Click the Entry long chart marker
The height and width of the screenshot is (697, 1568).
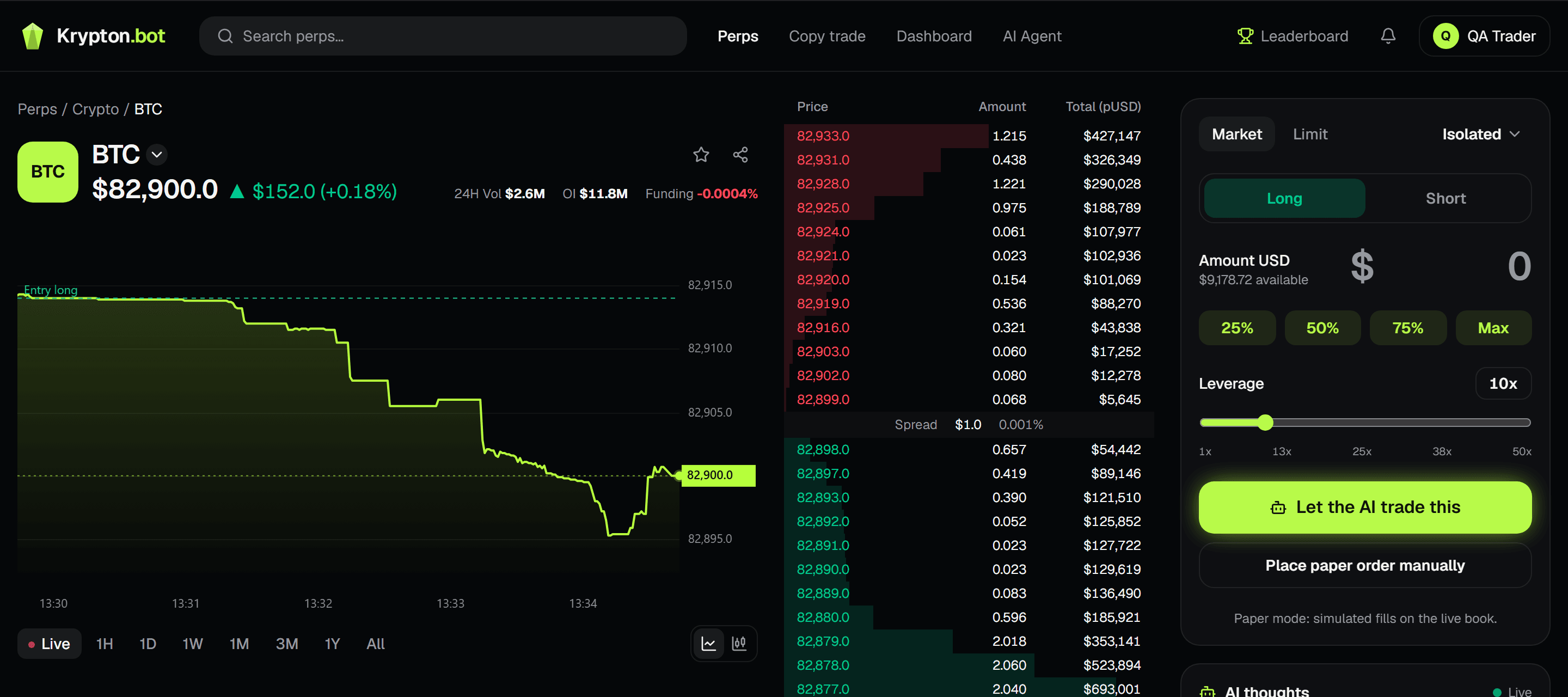[x=51, y=290]
